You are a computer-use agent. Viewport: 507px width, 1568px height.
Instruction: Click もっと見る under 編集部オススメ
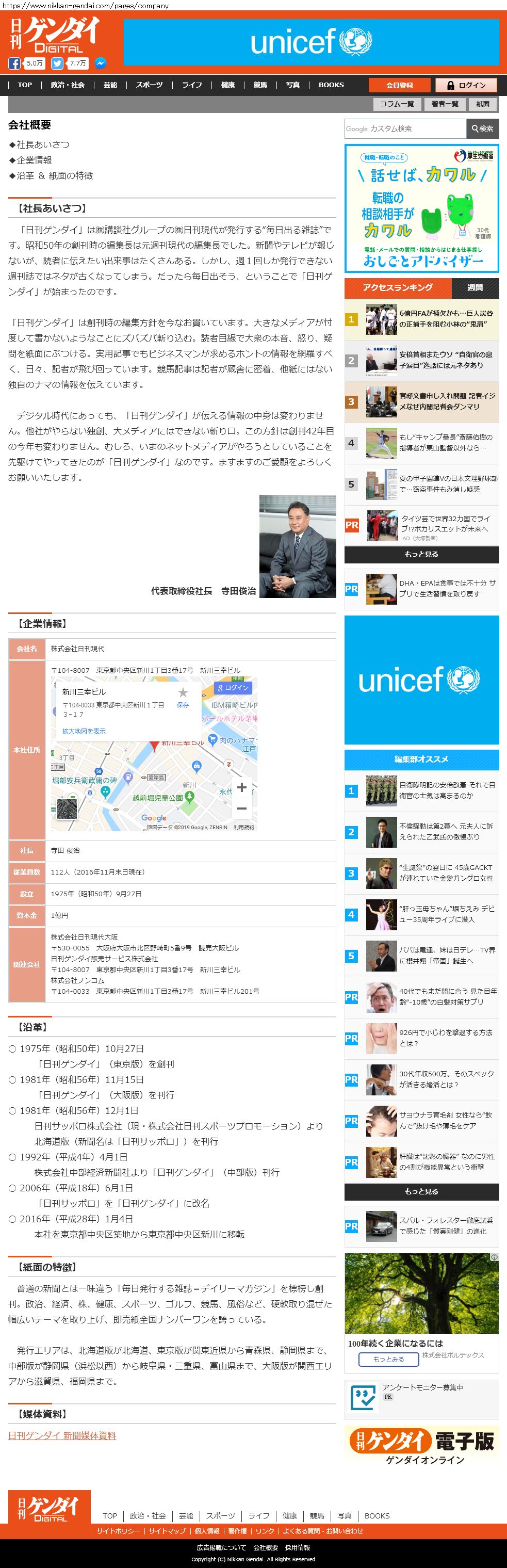click(x=421, y=1192)
